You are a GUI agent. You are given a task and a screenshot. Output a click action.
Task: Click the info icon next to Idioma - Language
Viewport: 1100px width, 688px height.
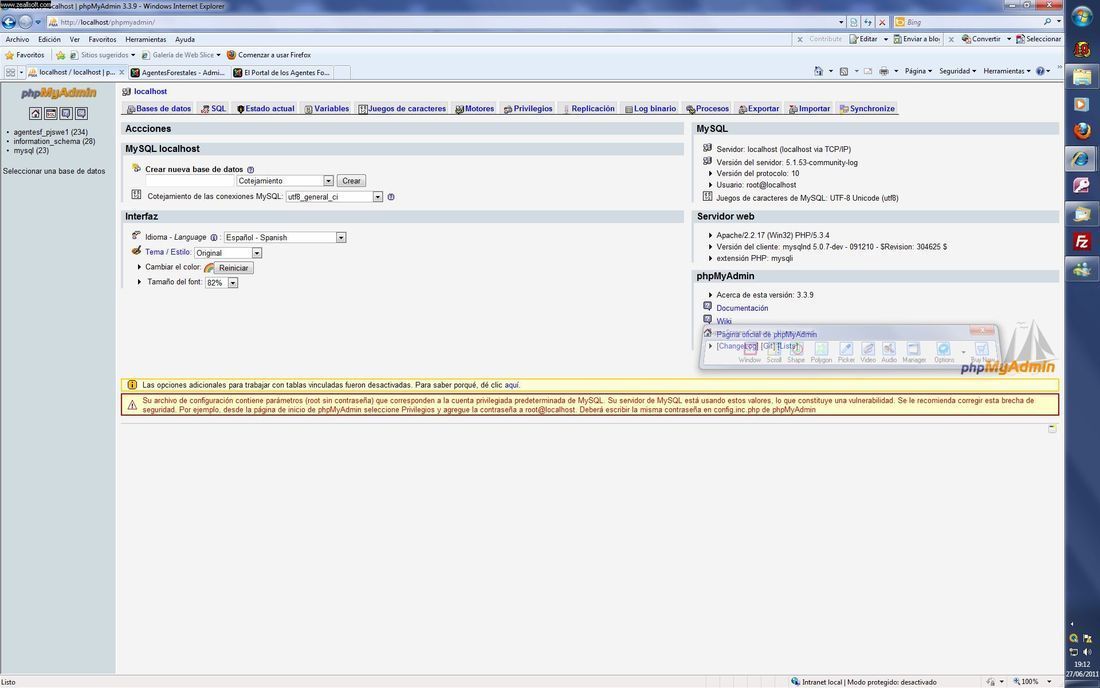pyautogui.click(x=214, y=238)
